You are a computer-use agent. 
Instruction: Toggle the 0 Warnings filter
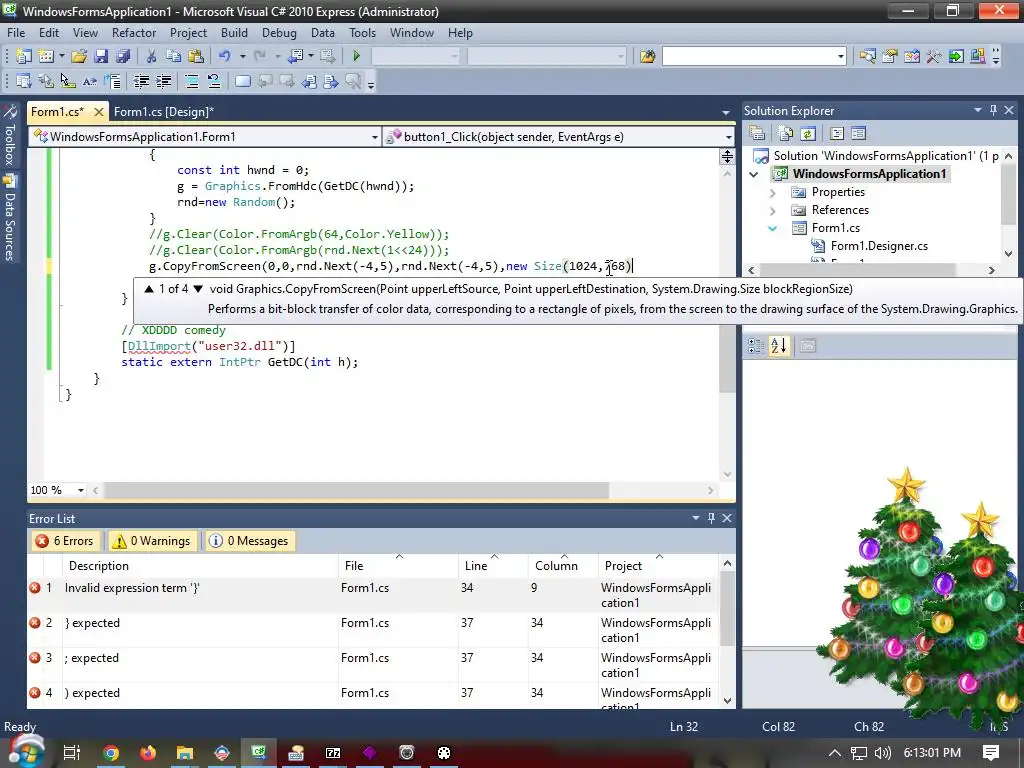153,541
